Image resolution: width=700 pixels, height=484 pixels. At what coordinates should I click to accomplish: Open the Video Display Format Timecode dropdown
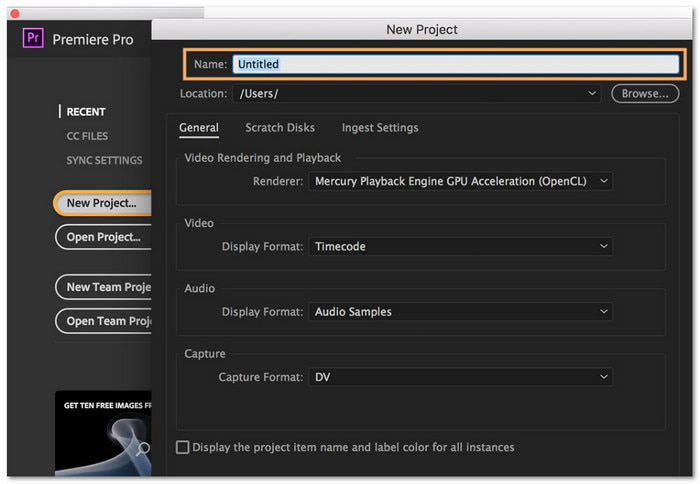[x=460, y=246]
